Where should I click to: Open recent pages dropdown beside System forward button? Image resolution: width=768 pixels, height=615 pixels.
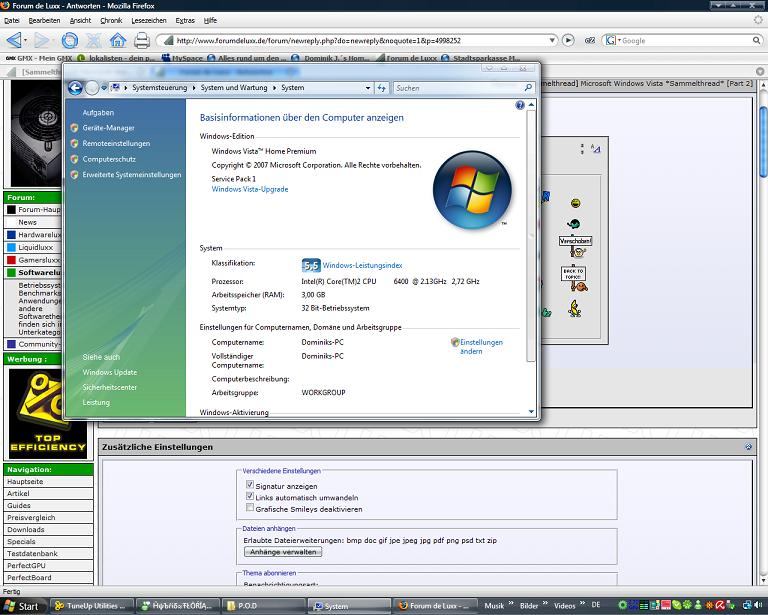pyautogui.click(x=104, y=88)
